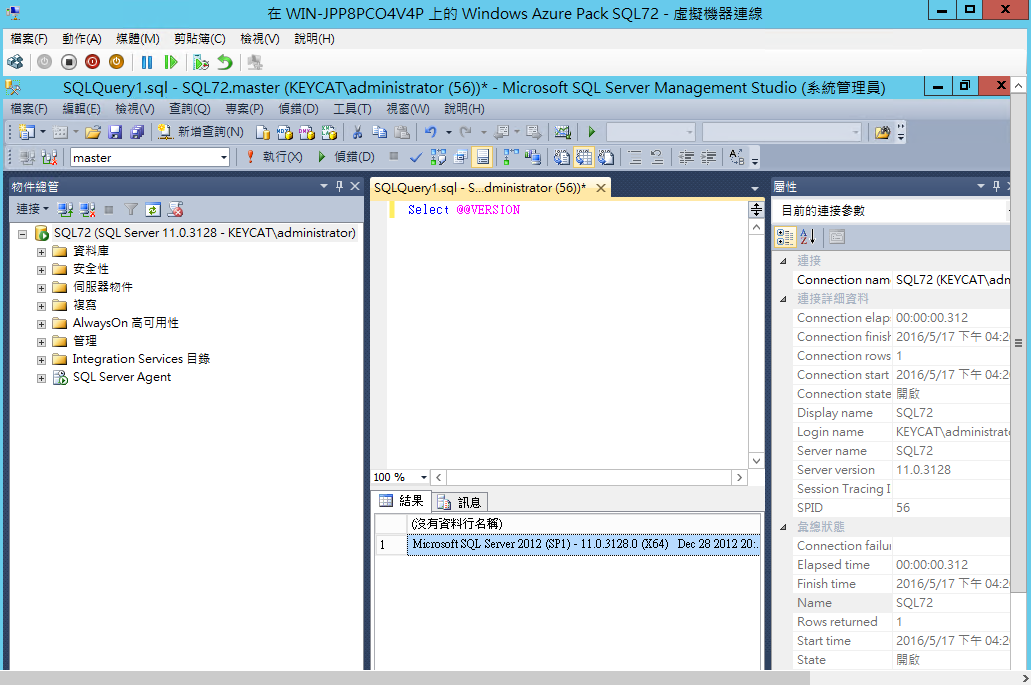
Task: Click the Display Estimated Execution Plan icon
Action: click(438, 157)
